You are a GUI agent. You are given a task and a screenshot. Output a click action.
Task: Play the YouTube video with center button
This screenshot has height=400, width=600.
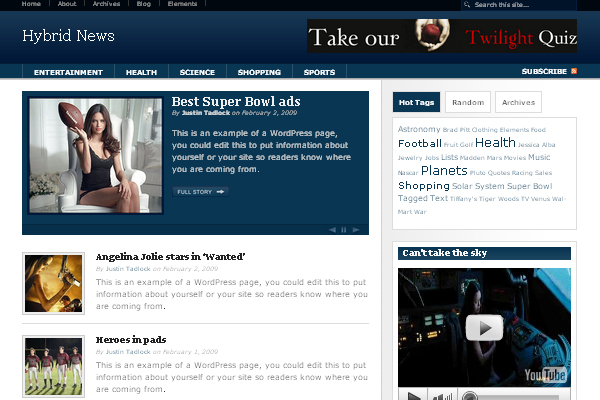tap(486, 328)
